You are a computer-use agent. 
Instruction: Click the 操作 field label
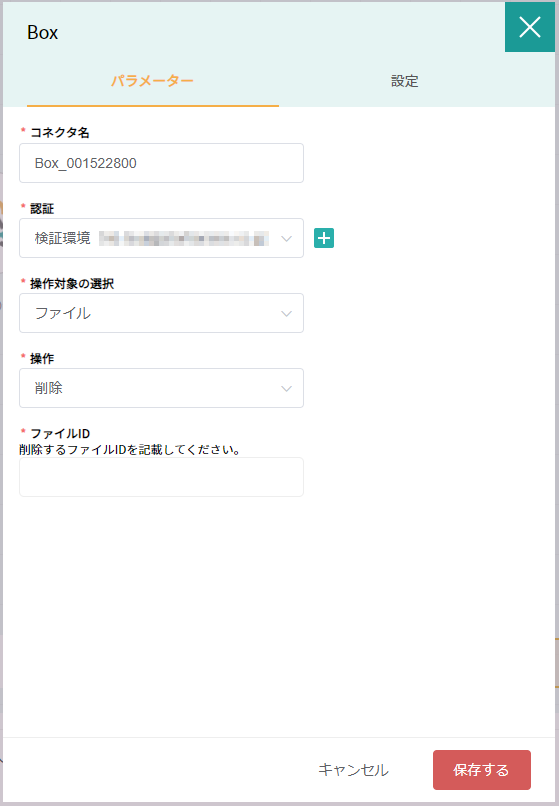[42, 359]
